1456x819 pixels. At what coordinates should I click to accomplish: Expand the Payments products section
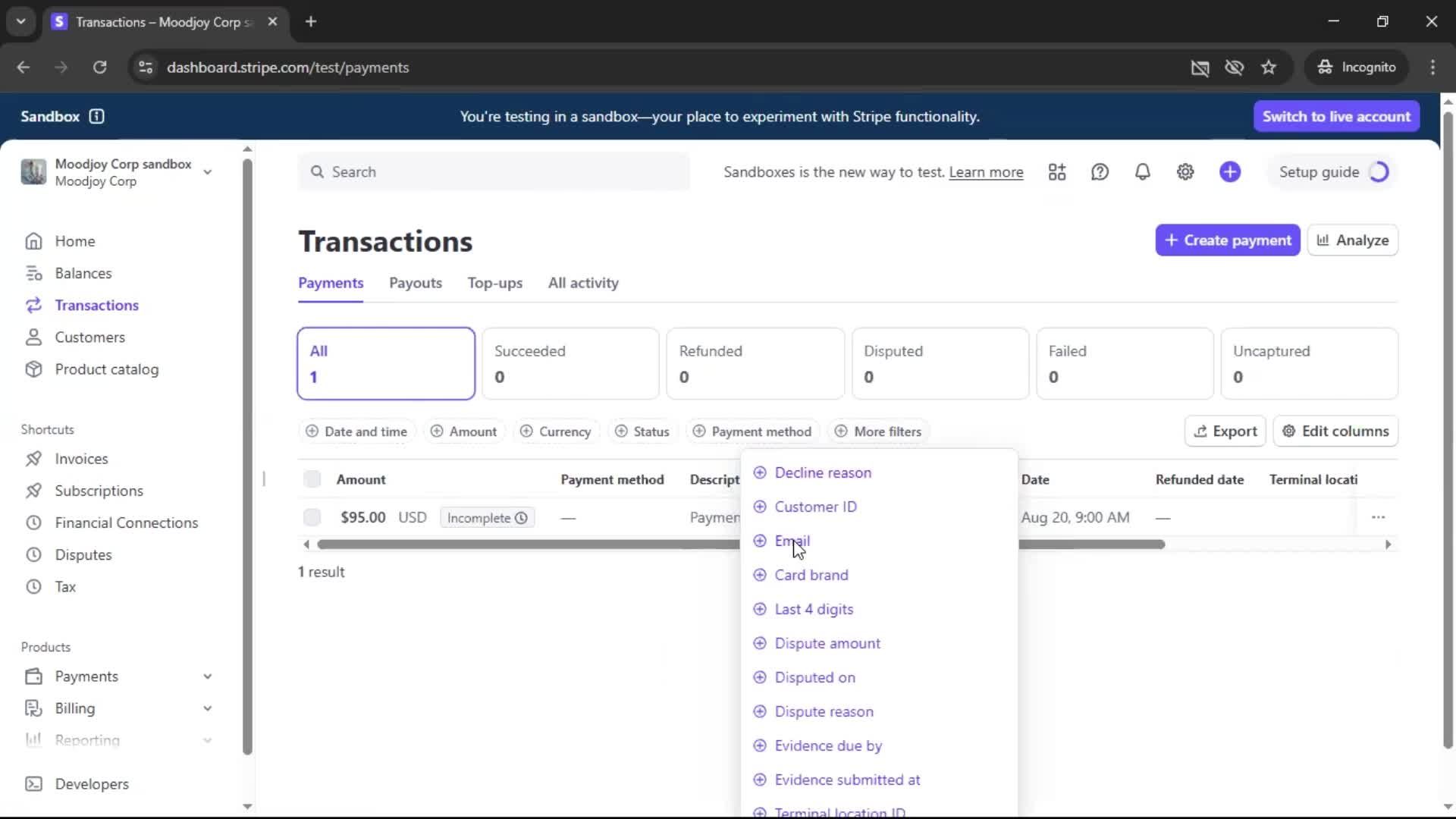click(x=207, y=676)
